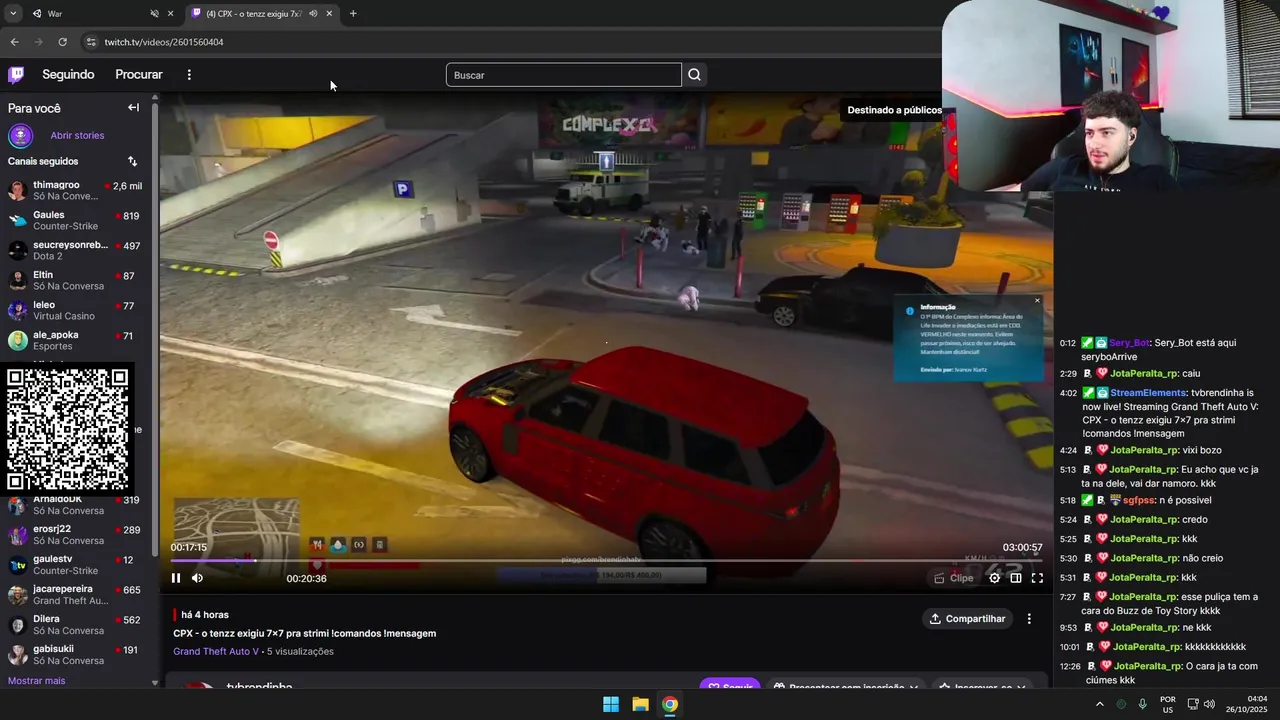This screenshot has height=720, width=1280.
Task: Open the Procurar browse page
Action: click(139, 75)
